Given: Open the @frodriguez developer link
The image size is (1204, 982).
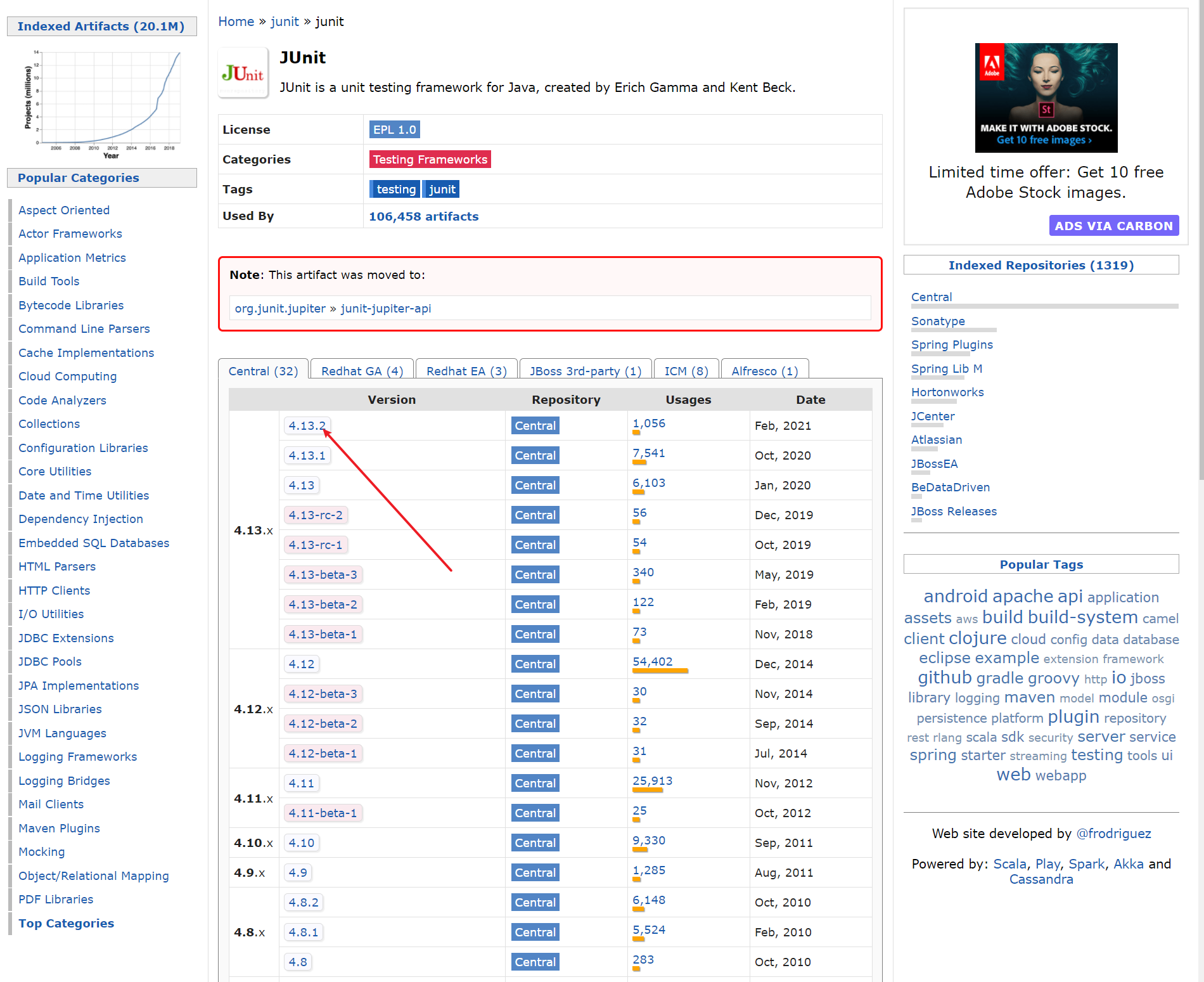Looking at the screenshot, I should (1113, 833).
